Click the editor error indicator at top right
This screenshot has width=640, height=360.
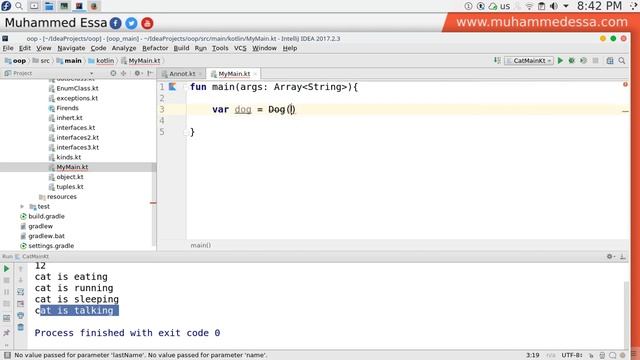[x=625, y=84]
